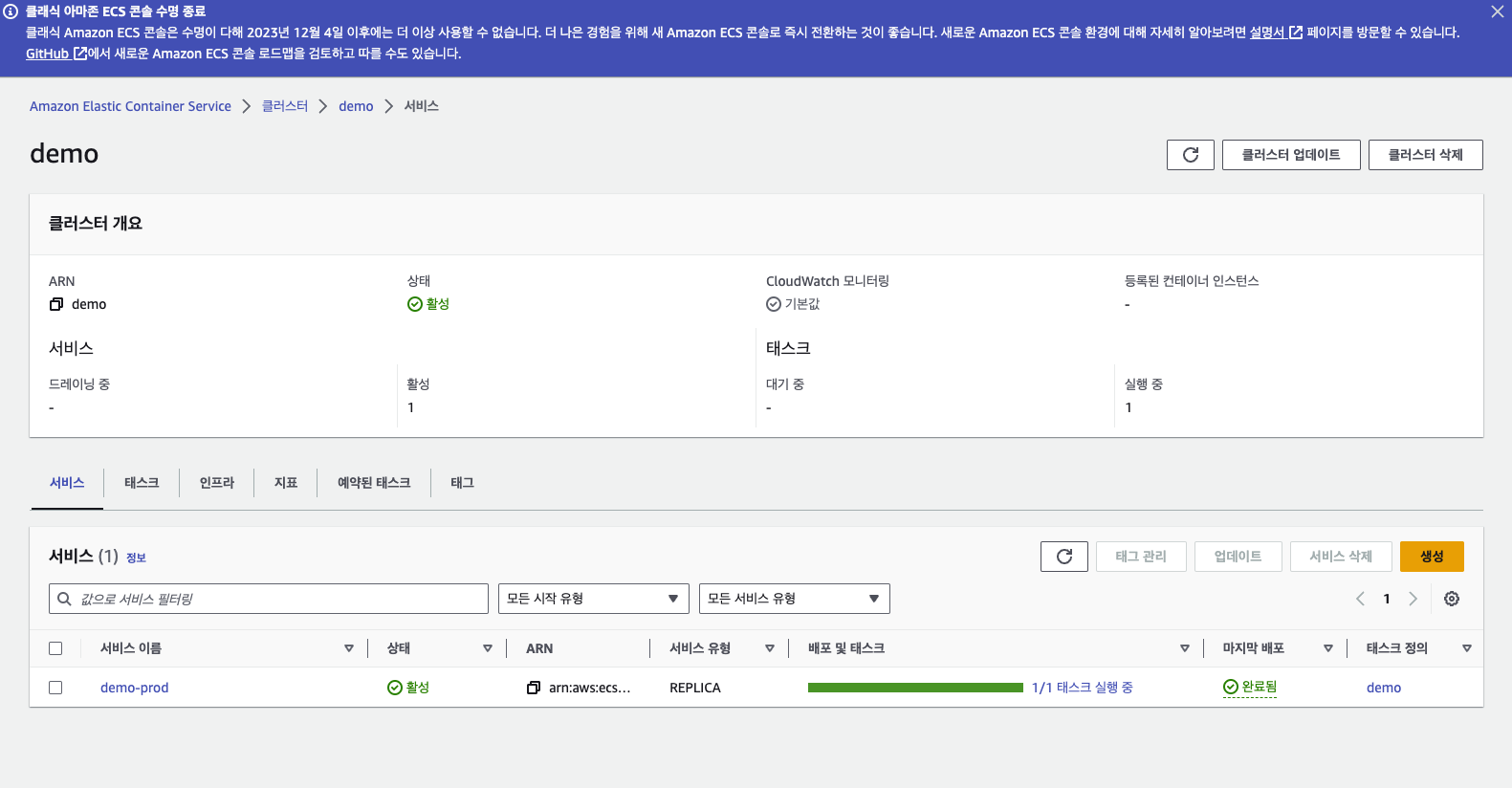
Task: Open table preferences gear icon
Action: (1452, 599)
